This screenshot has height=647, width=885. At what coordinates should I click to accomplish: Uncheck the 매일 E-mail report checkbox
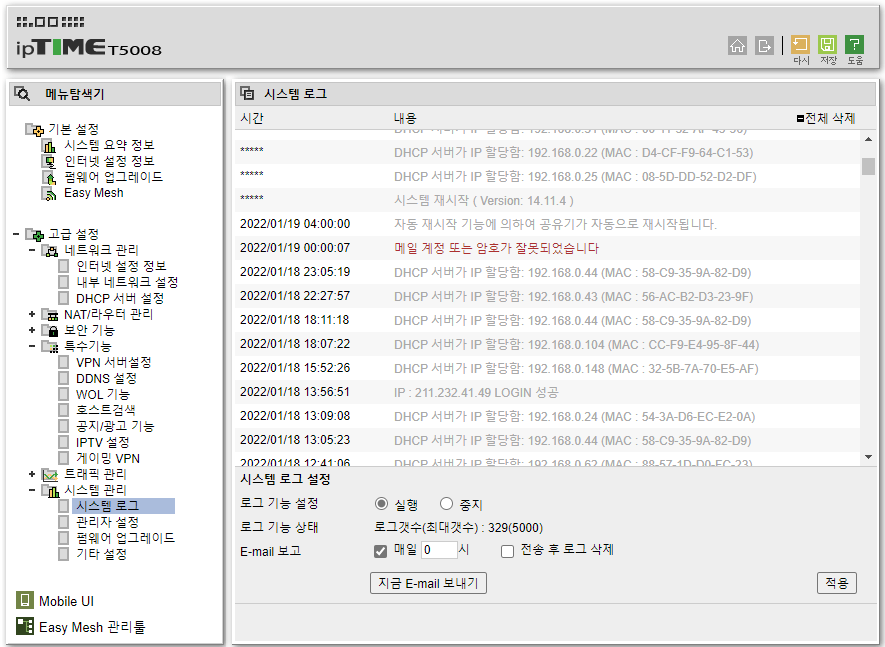pos(380,551)
